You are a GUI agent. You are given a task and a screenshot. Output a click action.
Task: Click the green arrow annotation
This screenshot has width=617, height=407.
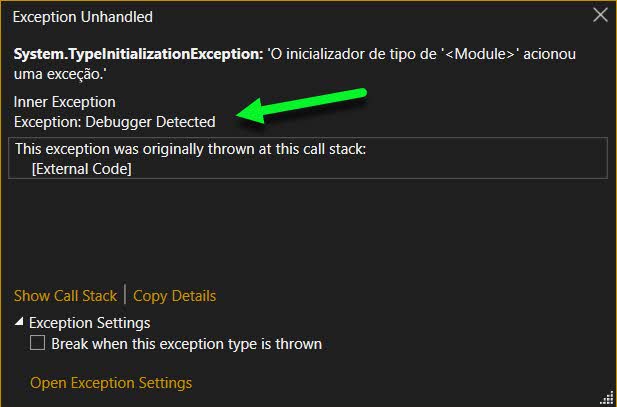click(x=301, y=105)
